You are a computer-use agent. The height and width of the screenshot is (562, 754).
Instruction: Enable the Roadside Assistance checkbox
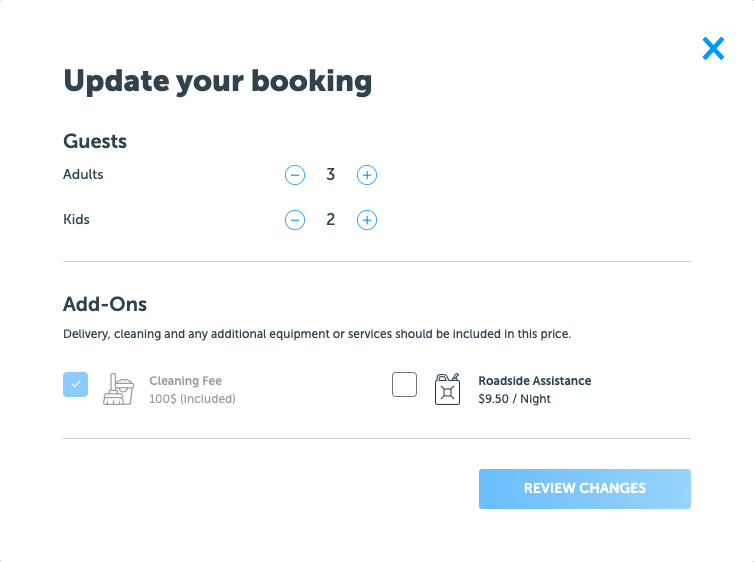[404, 385]
